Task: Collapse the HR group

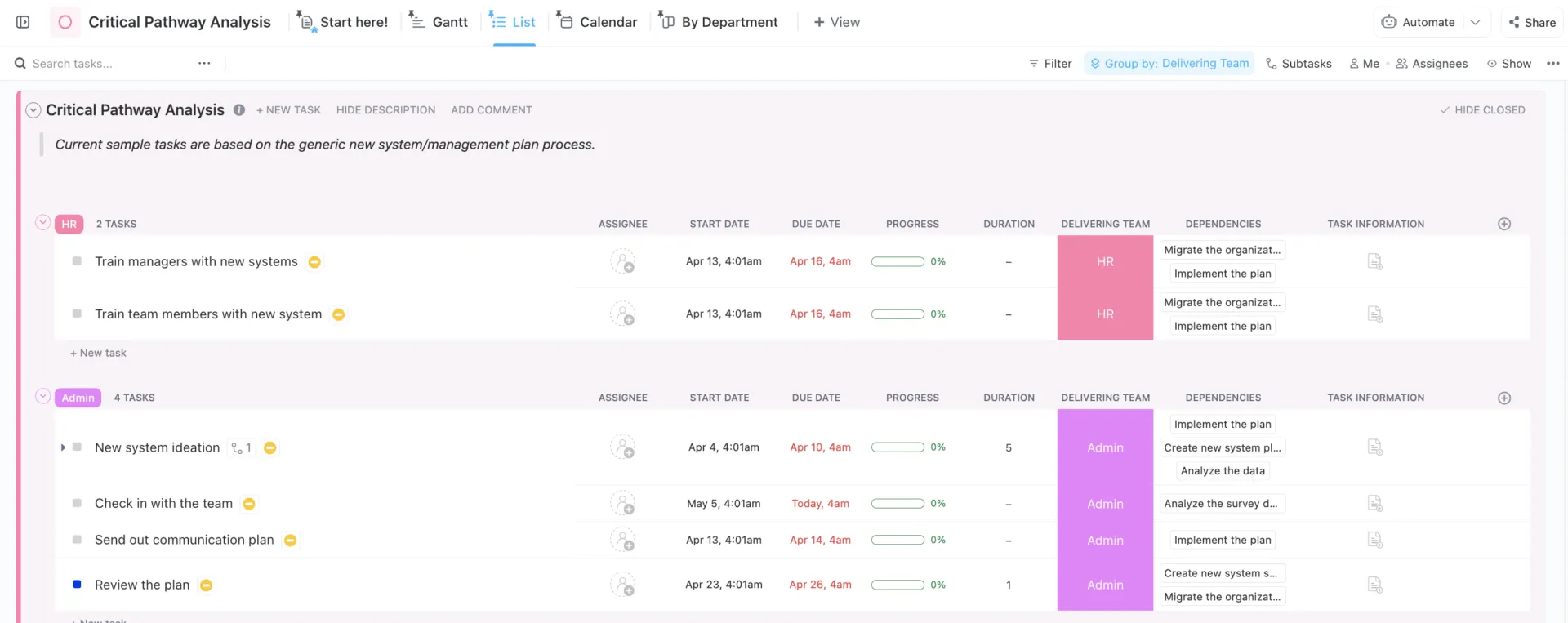Action: point(43,223)
